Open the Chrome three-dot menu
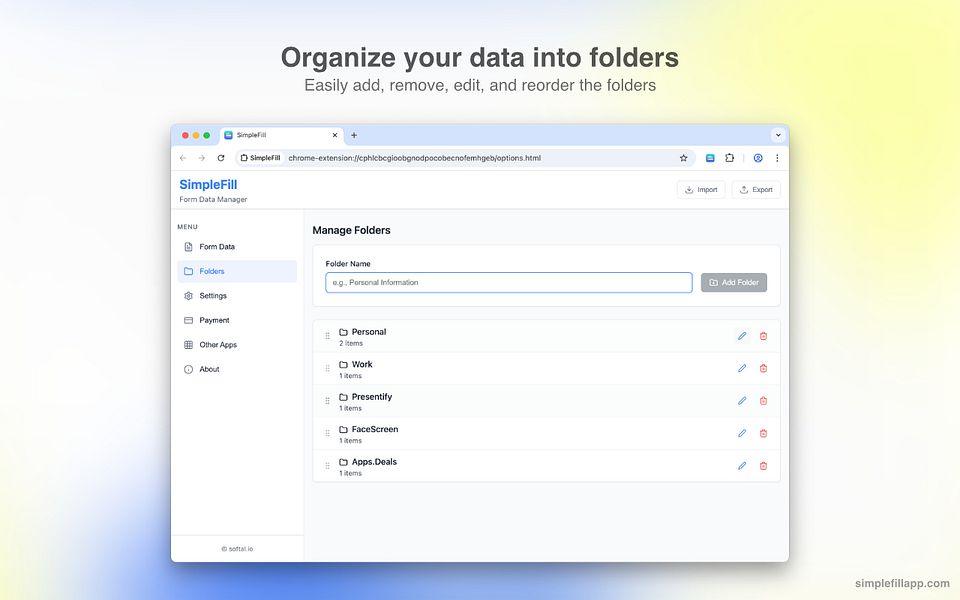The width and height of the screenshot is (960, 600). click(777, 157)
